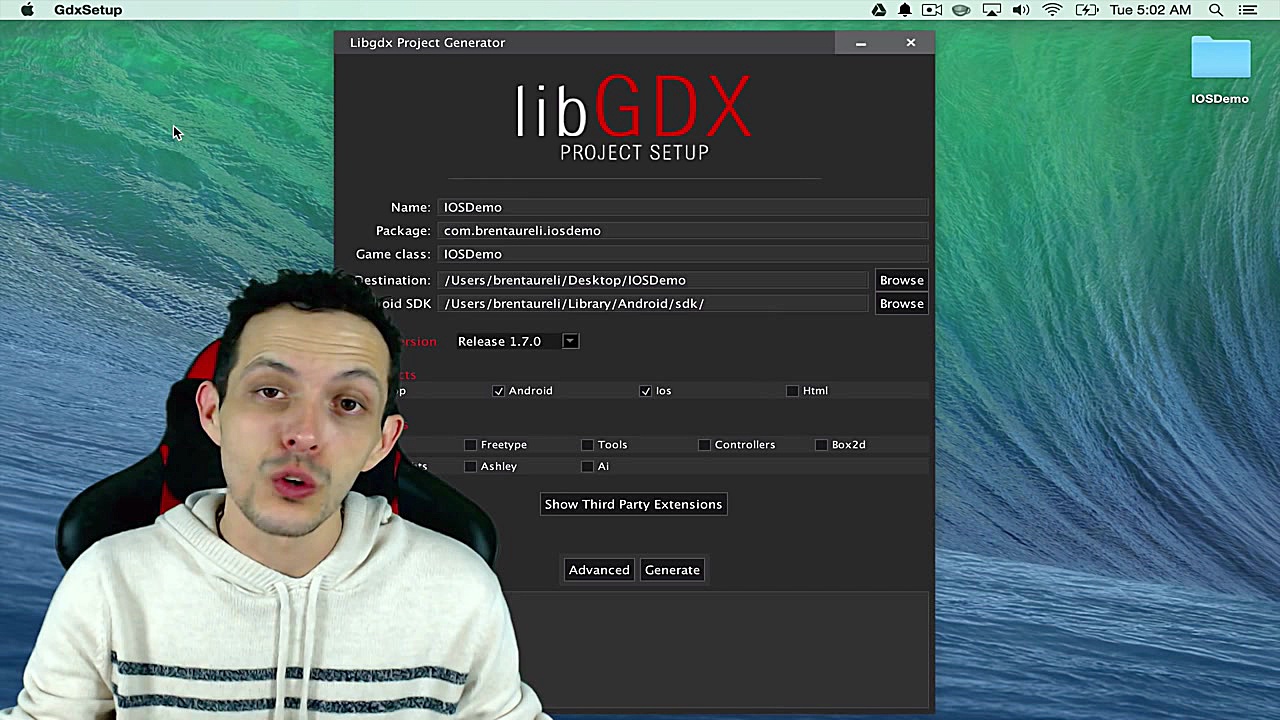Viewport: 1280px width, 720px height.
Task: Enable the Controllers extension
Action: (704, 444)
